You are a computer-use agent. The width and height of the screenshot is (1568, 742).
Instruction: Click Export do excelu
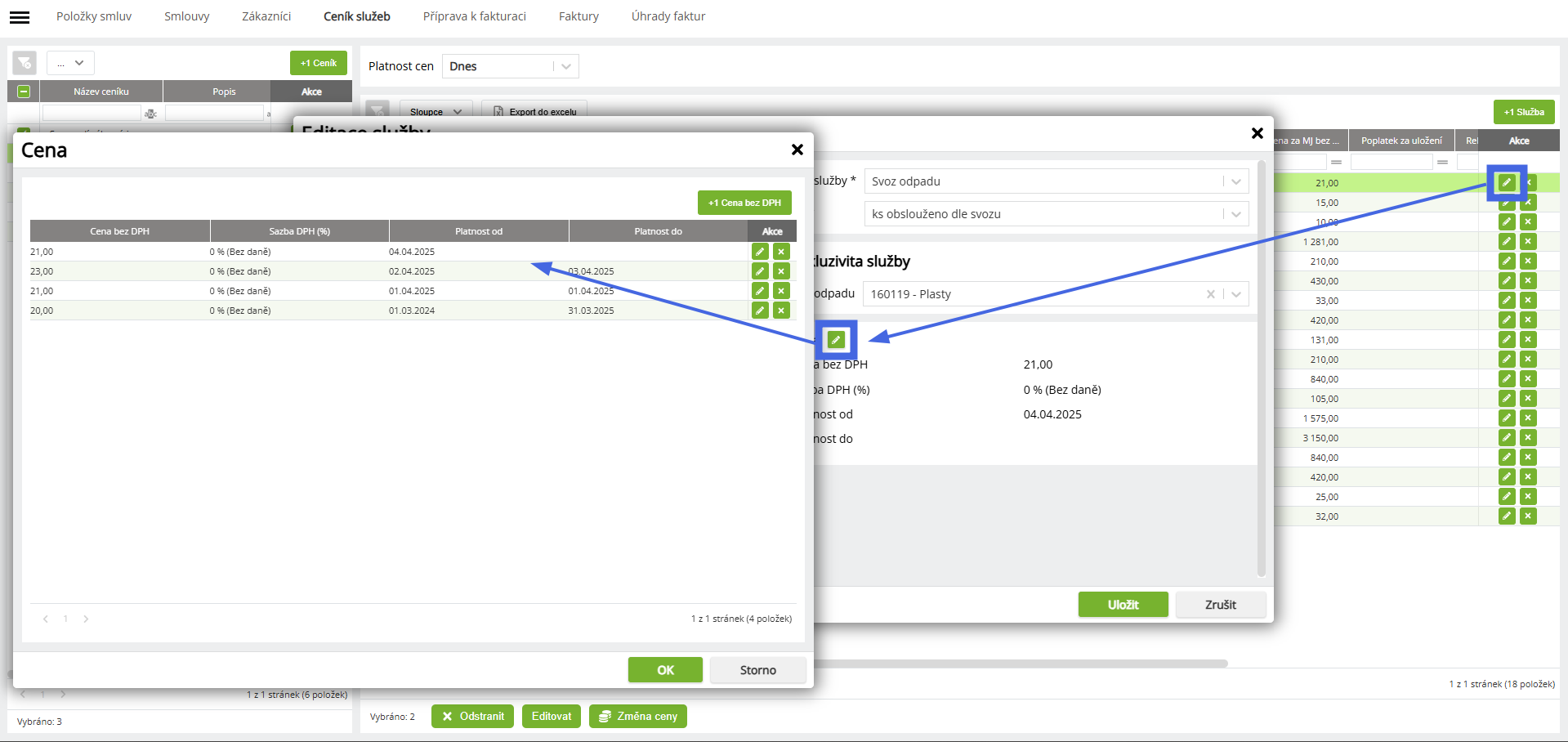click(535, 111)
